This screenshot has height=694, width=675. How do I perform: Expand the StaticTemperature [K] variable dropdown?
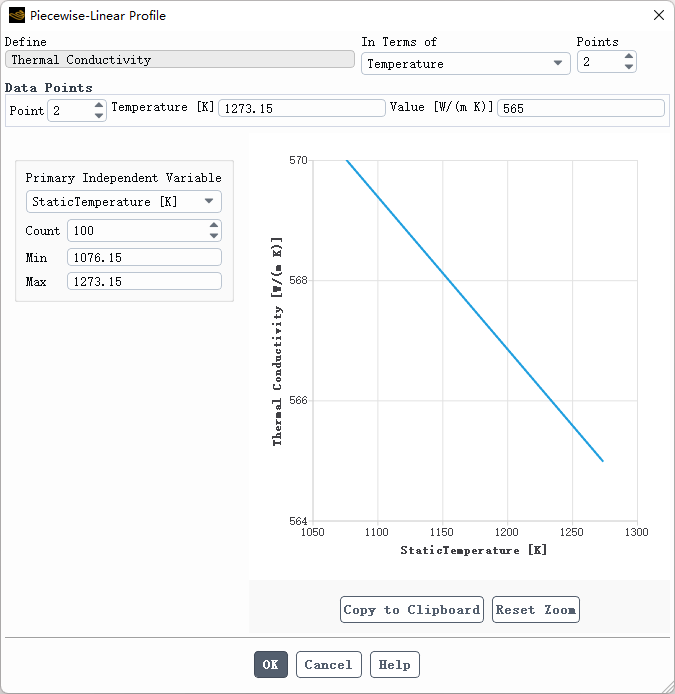click(124, 201)
